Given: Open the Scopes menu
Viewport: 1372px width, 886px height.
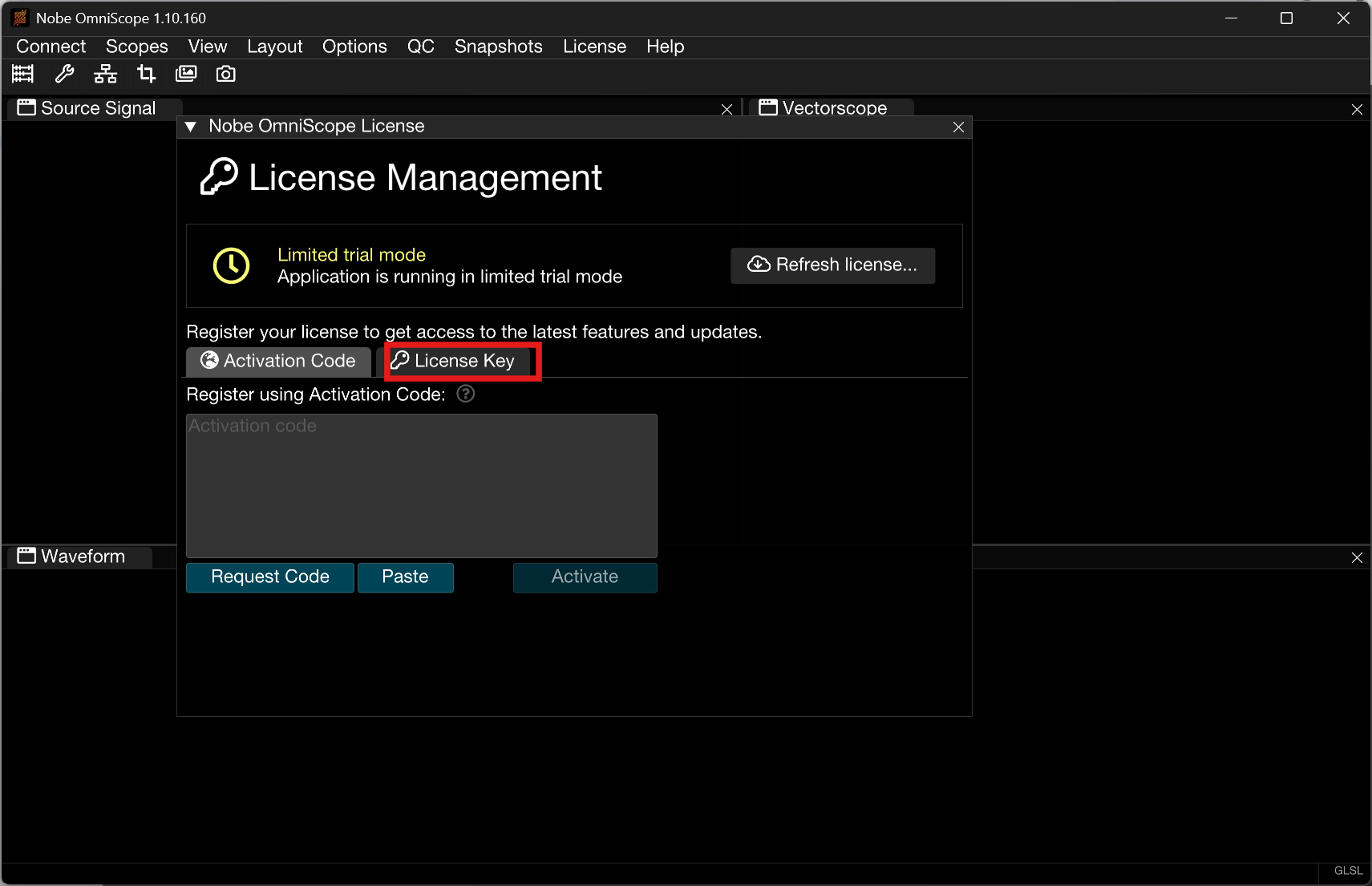Looking at the screenshot, I should point(137,47).
